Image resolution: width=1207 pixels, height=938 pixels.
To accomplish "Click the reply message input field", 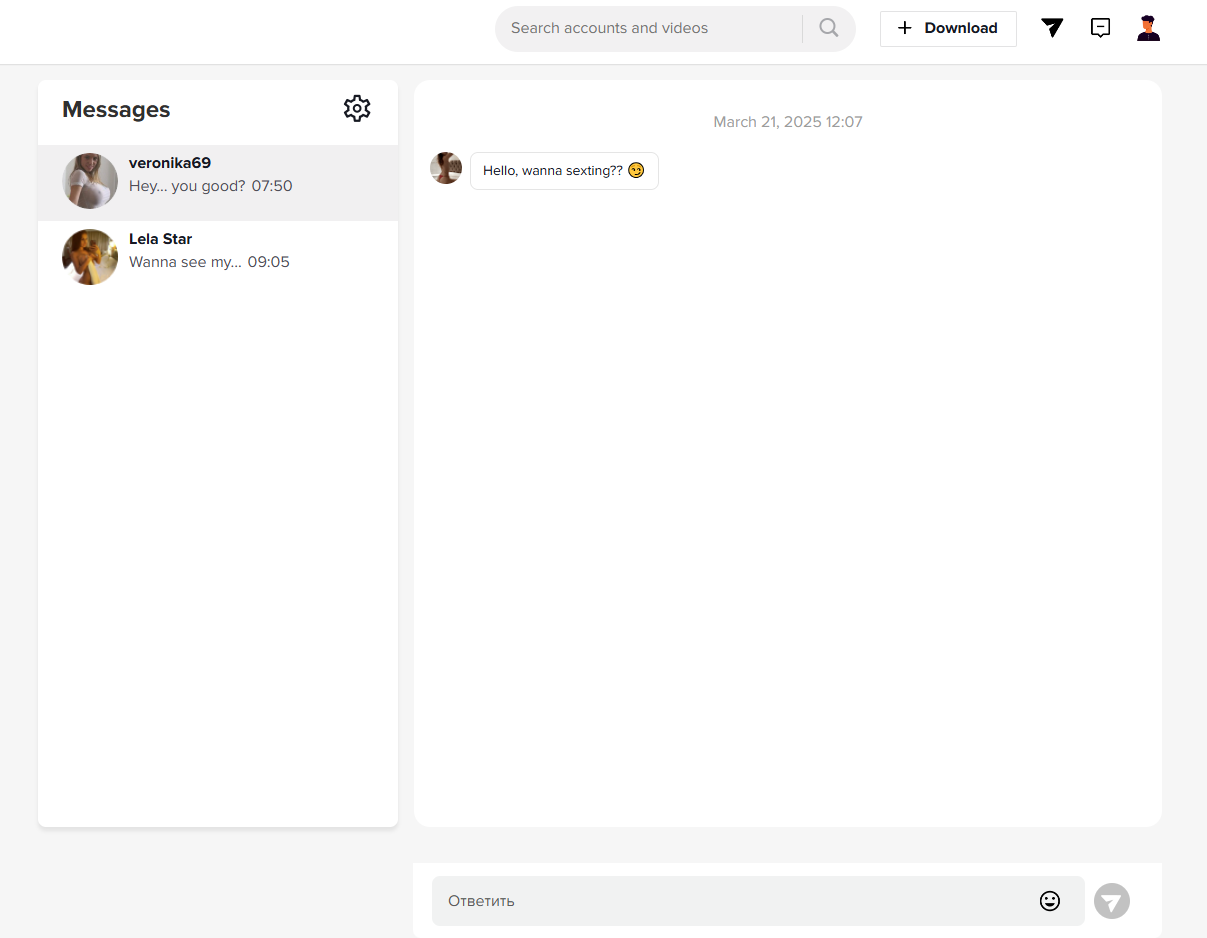I will pos(730,901).
